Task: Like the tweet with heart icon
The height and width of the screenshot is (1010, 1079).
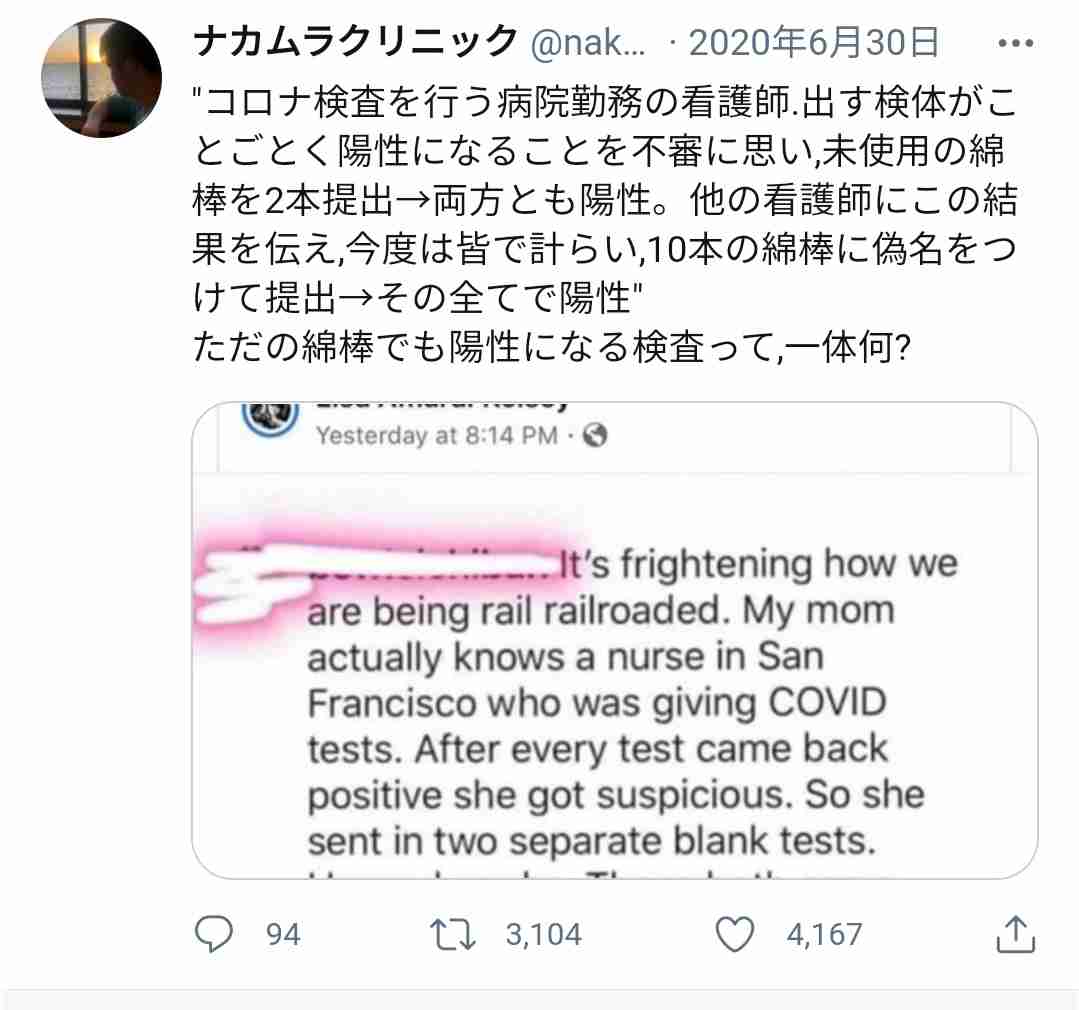Action: pos(735,934)
